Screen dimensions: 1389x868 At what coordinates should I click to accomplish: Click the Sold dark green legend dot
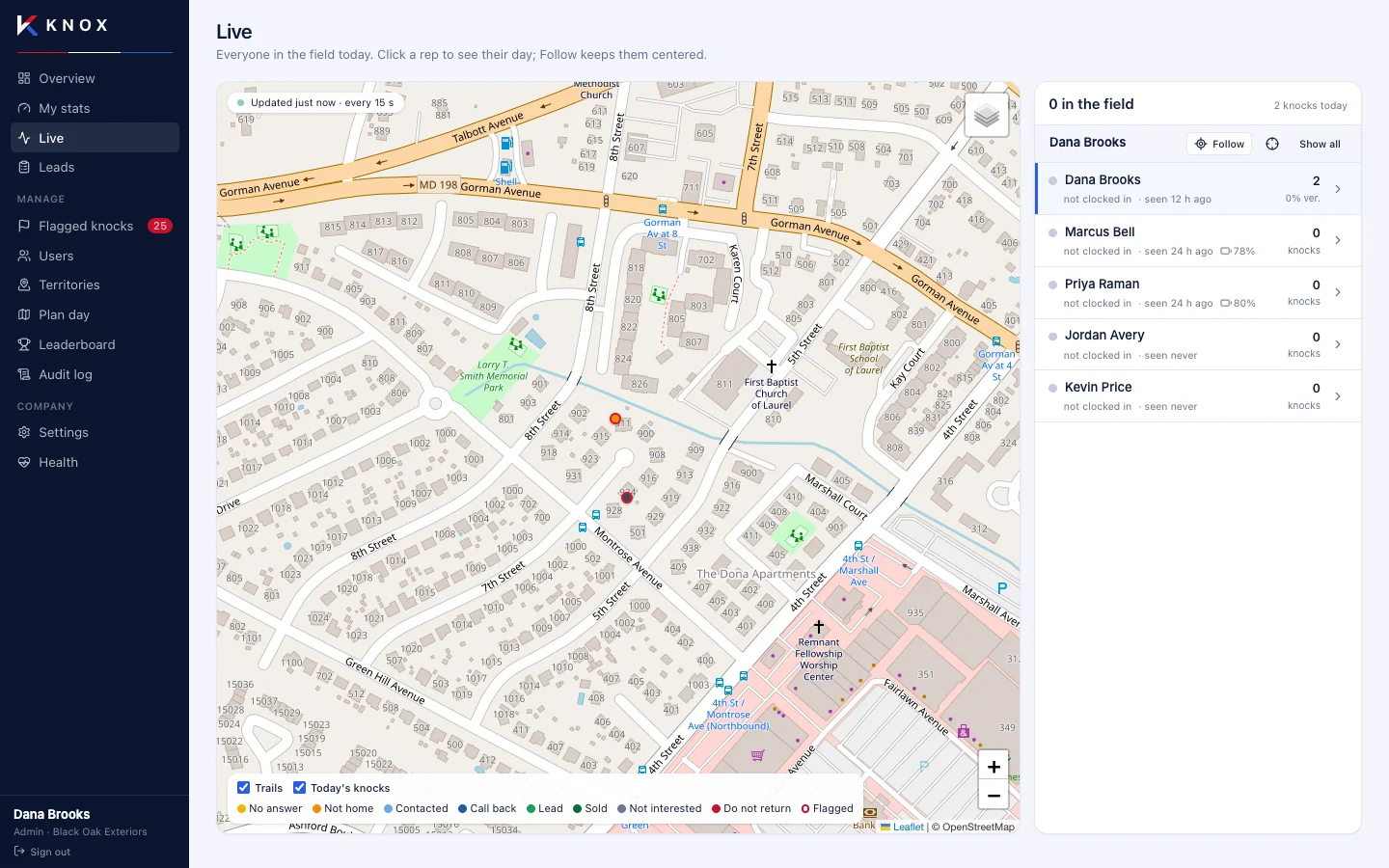coord(578,809)
